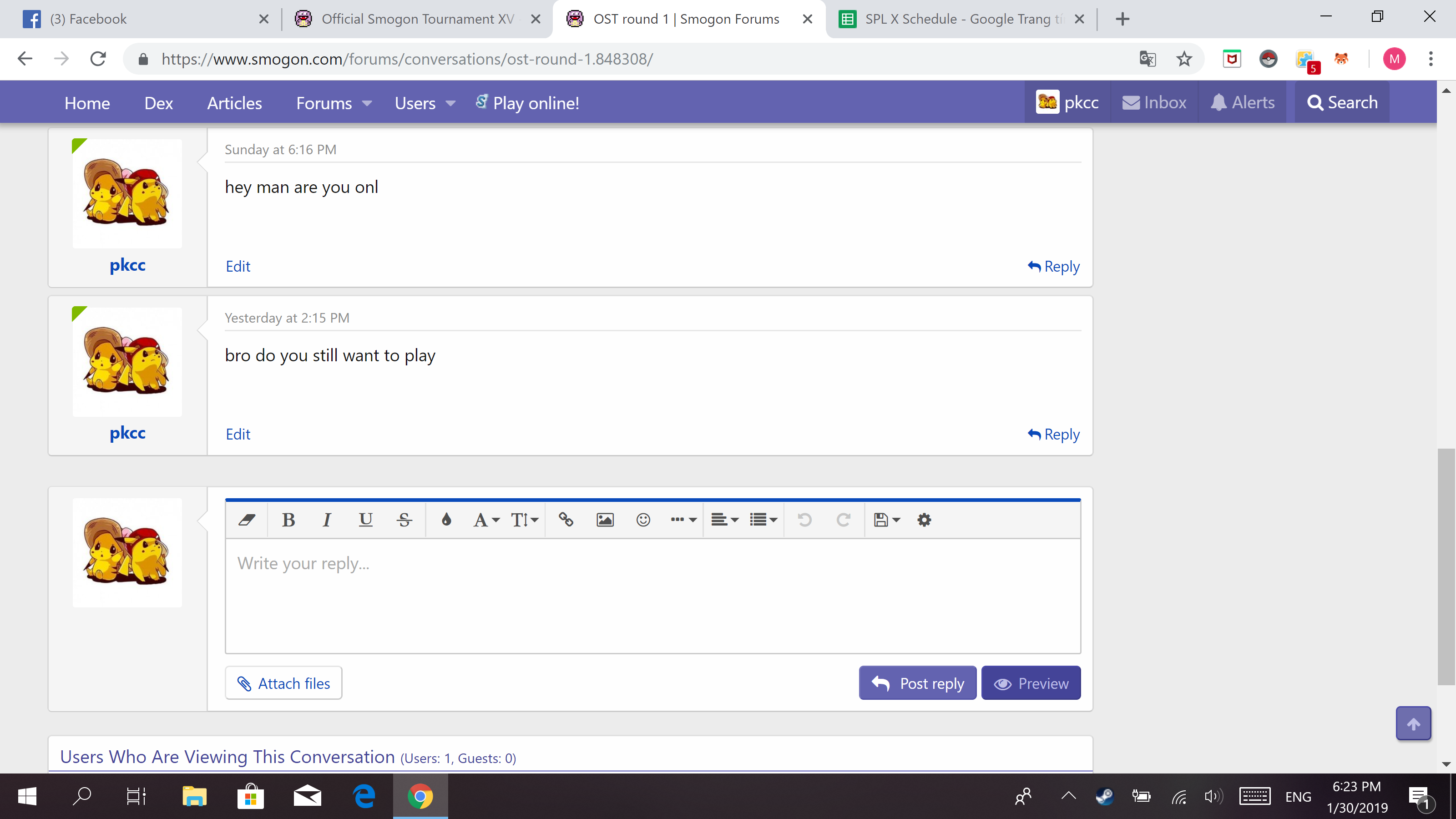Click the insert link icon
The height and width of the screenshot is (819, 1456).
(566, 520)
